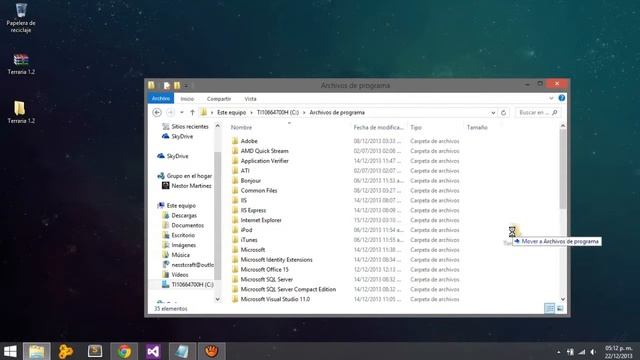Viewport: 640px width, 360px height.
Task: Click Archivos de programa in the address bar
Action: tap(337, 112)
